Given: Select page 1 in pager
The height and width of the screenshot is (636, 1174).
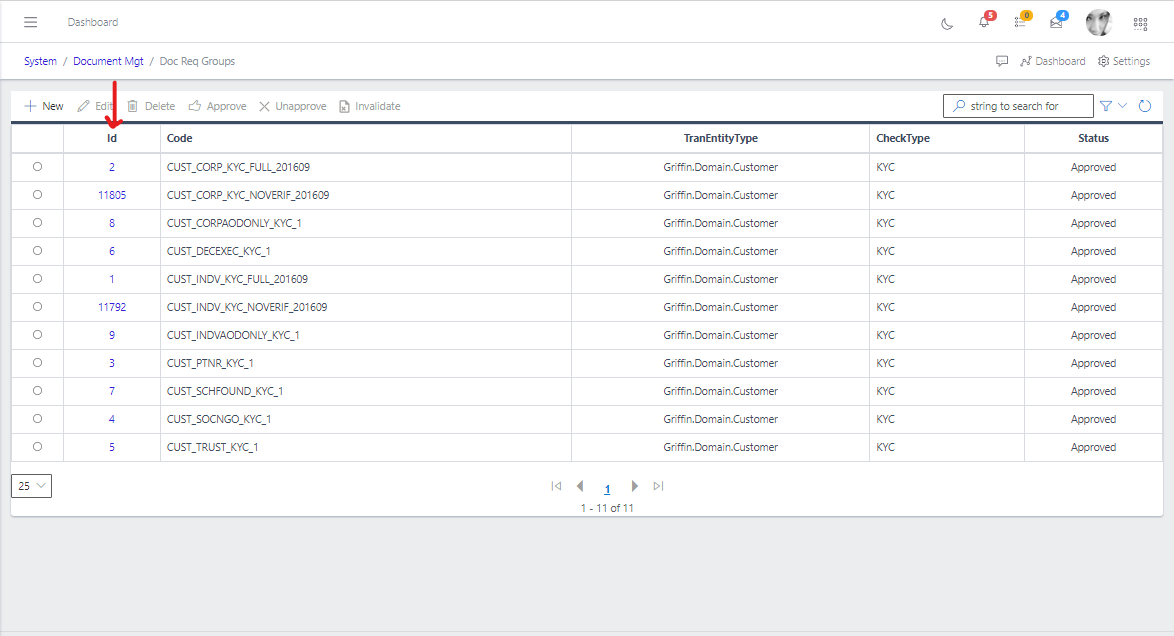Looking at the screenshot, I should (x=607, y=489).
